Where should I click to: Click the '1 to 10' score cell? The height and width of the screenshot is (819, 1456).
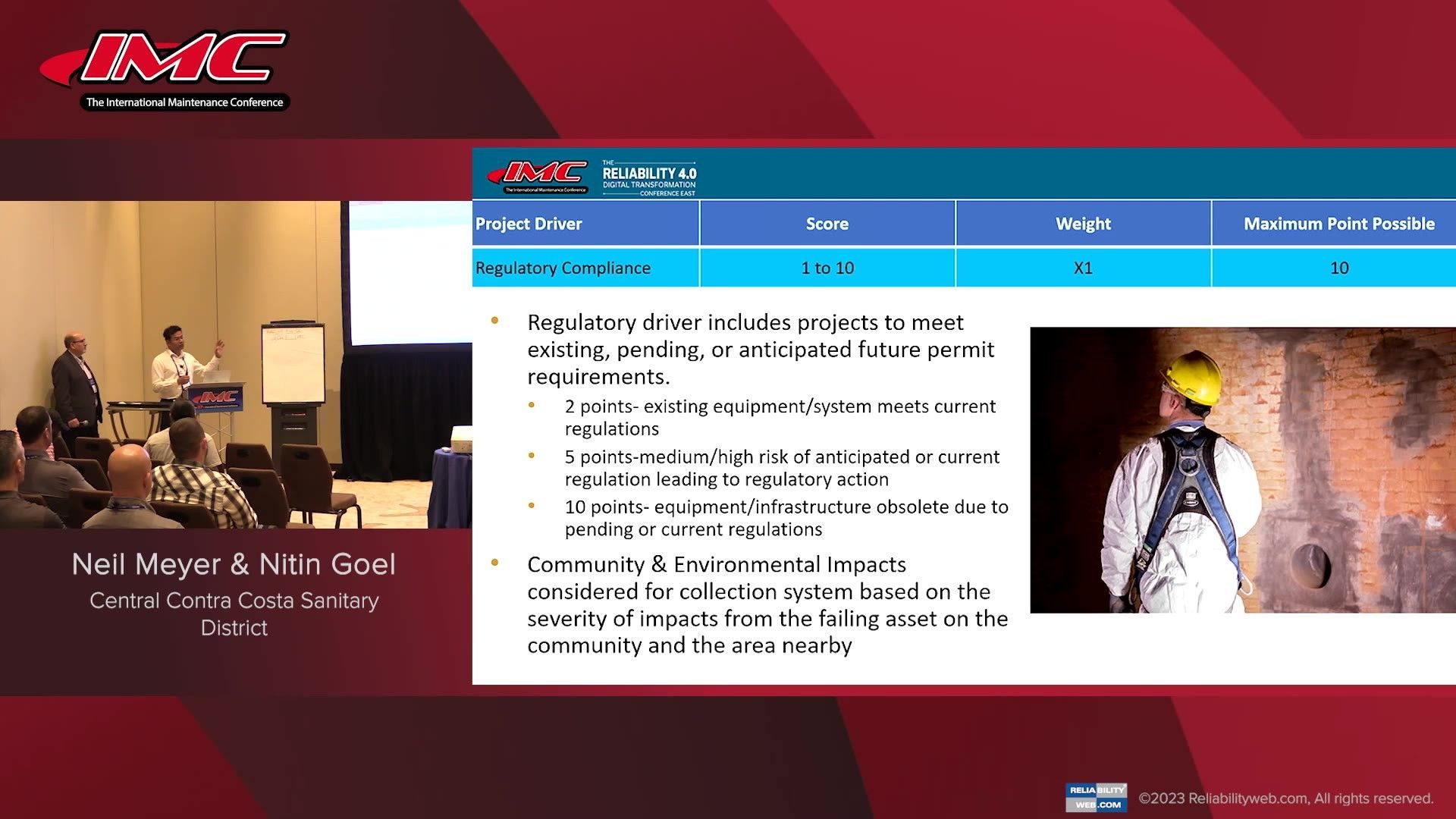point(827,268)
